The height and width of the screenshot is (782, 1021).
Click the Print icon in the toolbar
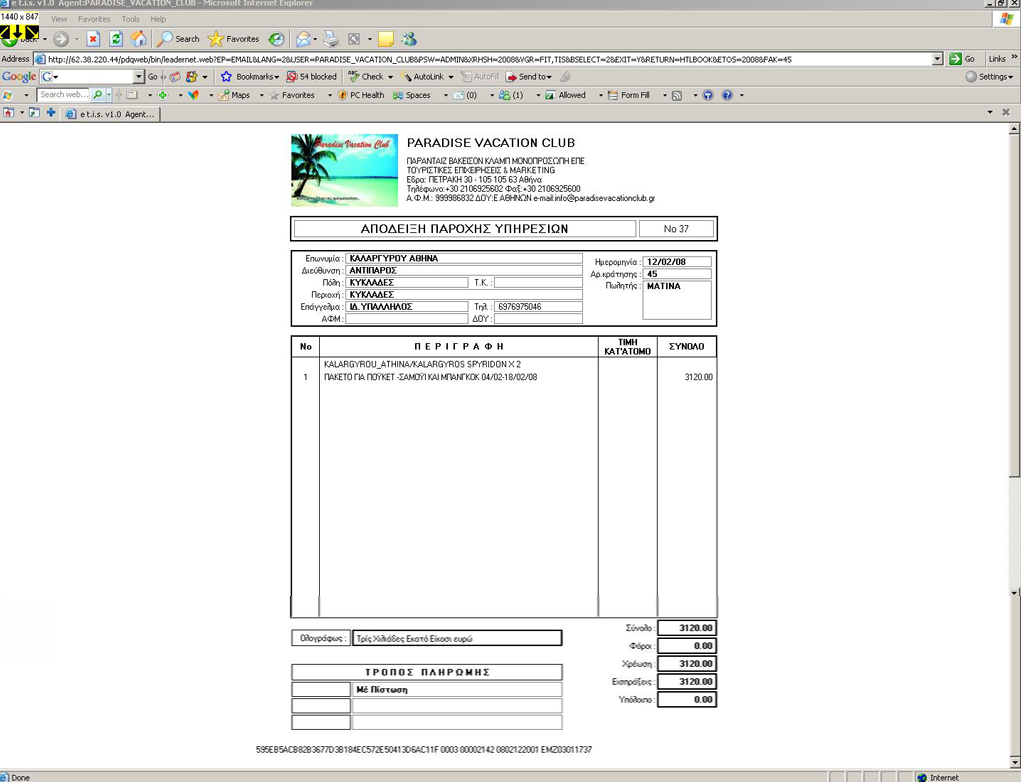[331, 39]
